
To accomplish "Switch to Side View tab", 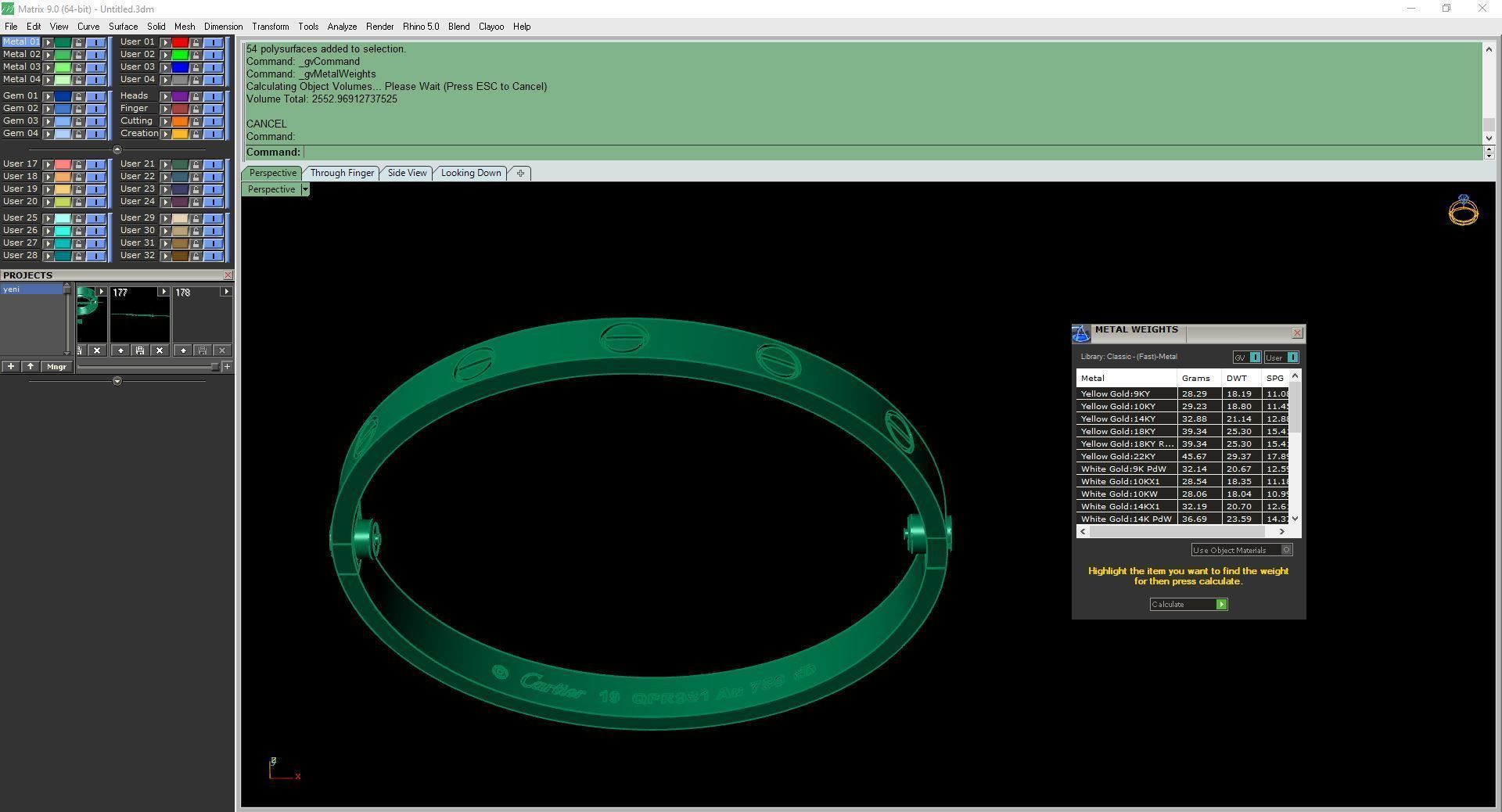I will click(x=408, y=173).
